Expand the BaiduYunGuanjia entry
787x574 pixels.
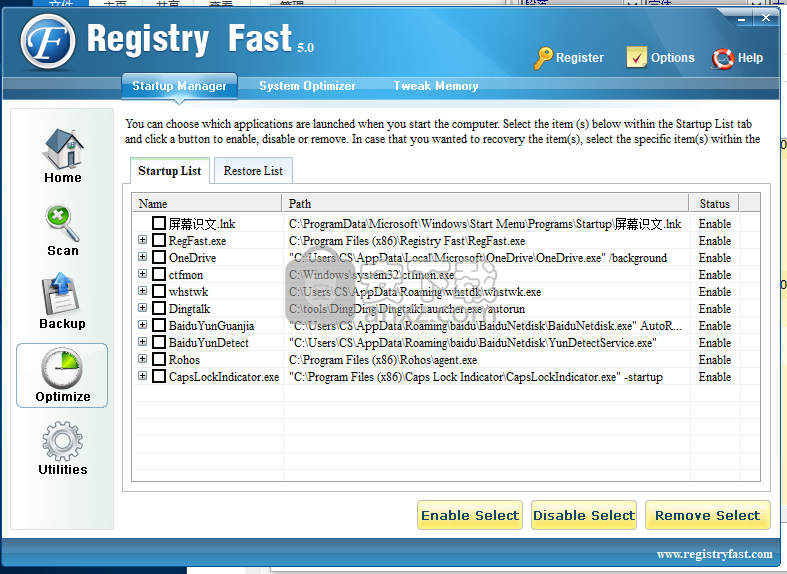click(x=143, y=325)
